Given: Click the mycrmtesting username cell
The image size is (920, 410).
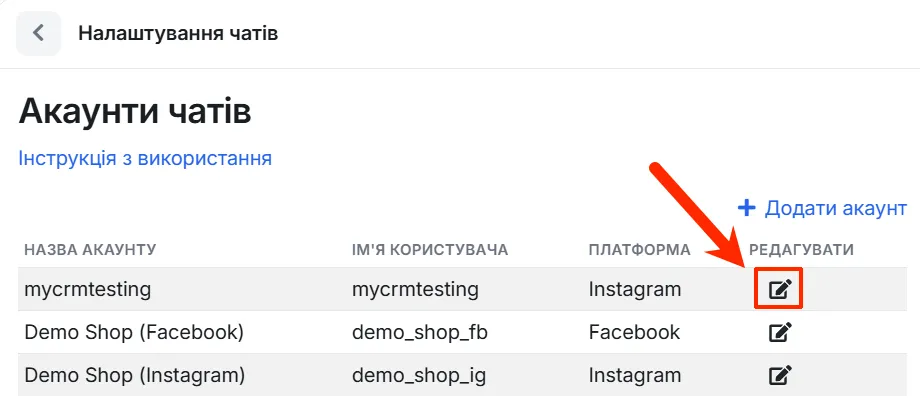Looking at the screenshot, I should (415, 289).
